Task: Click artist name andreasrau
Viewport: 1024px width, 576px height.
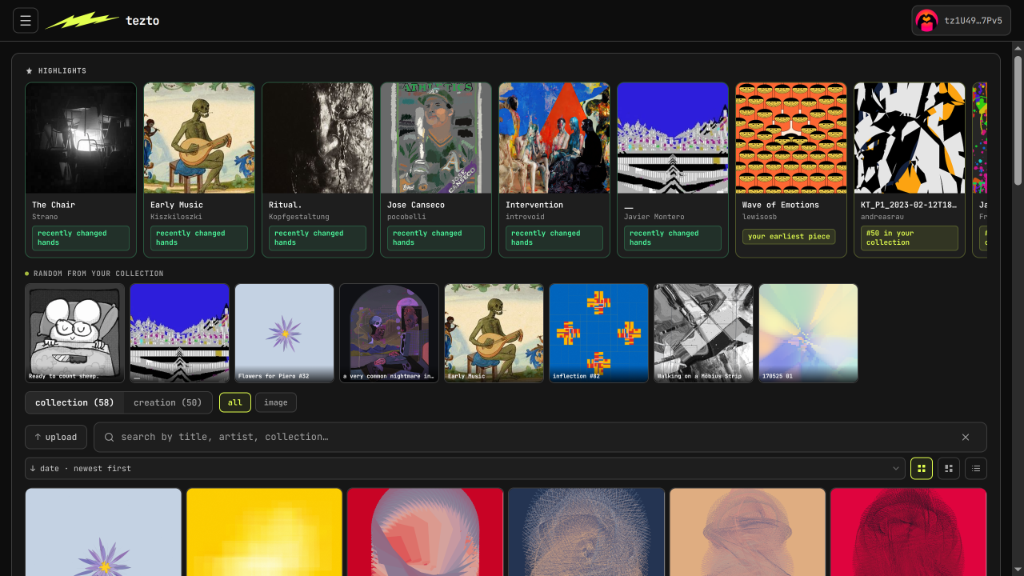Action: [882, 217]
